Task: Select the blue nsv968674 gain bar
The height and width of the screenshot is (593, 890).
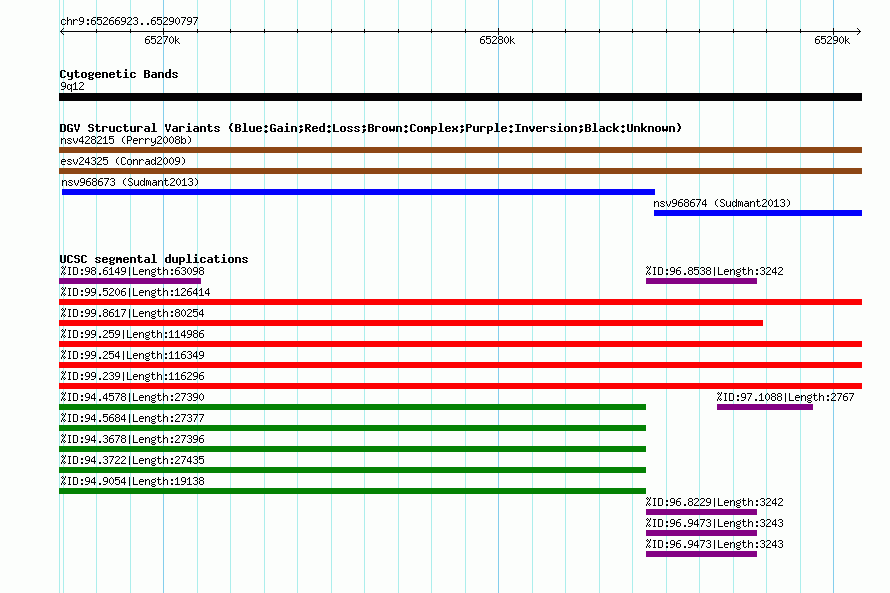Action: coord(758,213)
